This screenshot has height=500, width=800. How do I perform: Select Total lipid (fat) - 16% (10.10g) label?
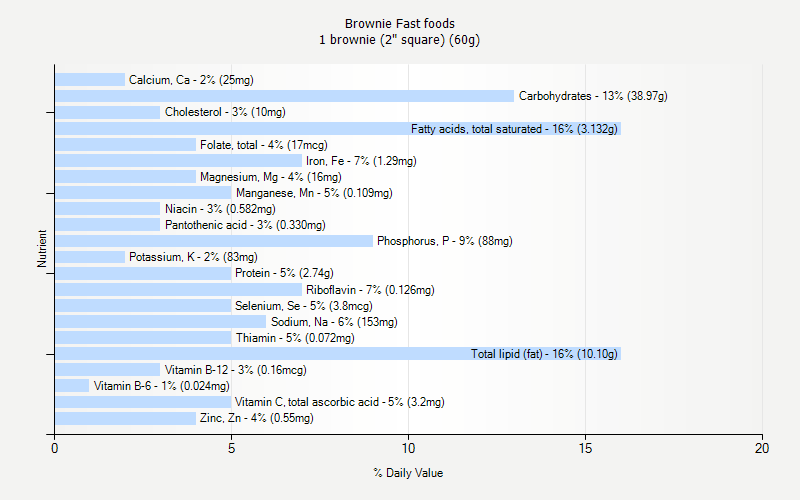pos(544,354)
